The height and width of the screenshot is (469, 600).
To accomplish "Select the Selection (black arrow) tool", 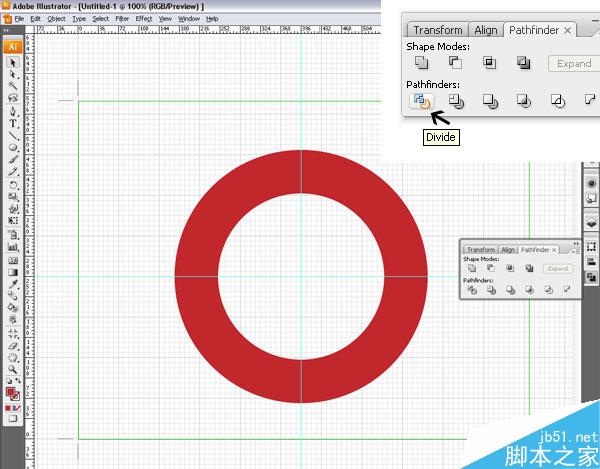I will (13, 62).
